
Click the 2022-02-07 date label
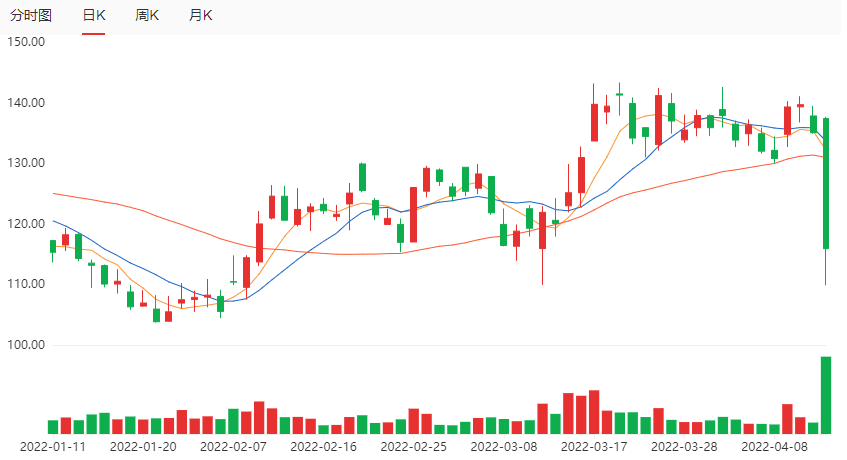click(234, 447)
